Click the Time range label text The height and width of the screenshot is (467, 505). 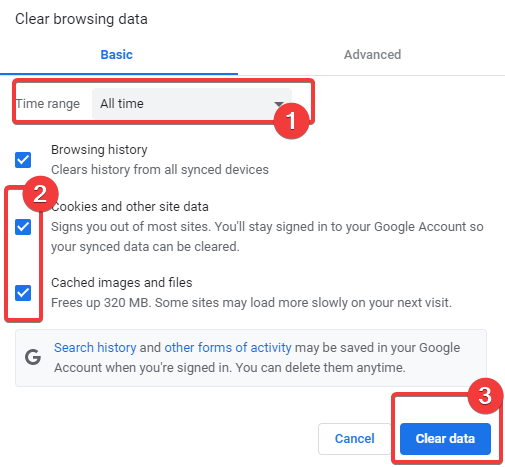click(48, 104)
